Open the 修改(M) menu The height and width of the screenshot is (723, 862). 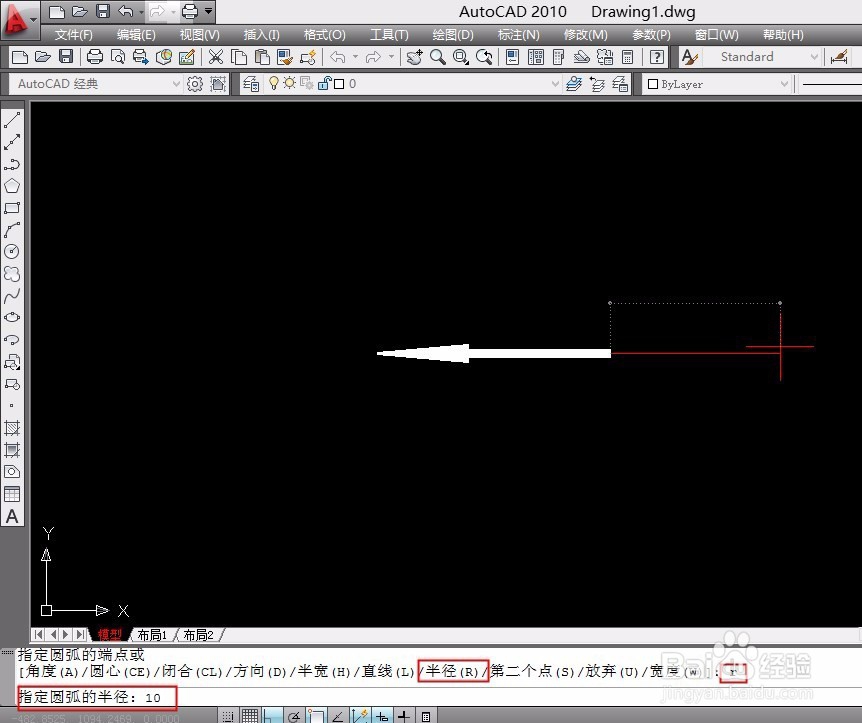click(x=585, y=35)
